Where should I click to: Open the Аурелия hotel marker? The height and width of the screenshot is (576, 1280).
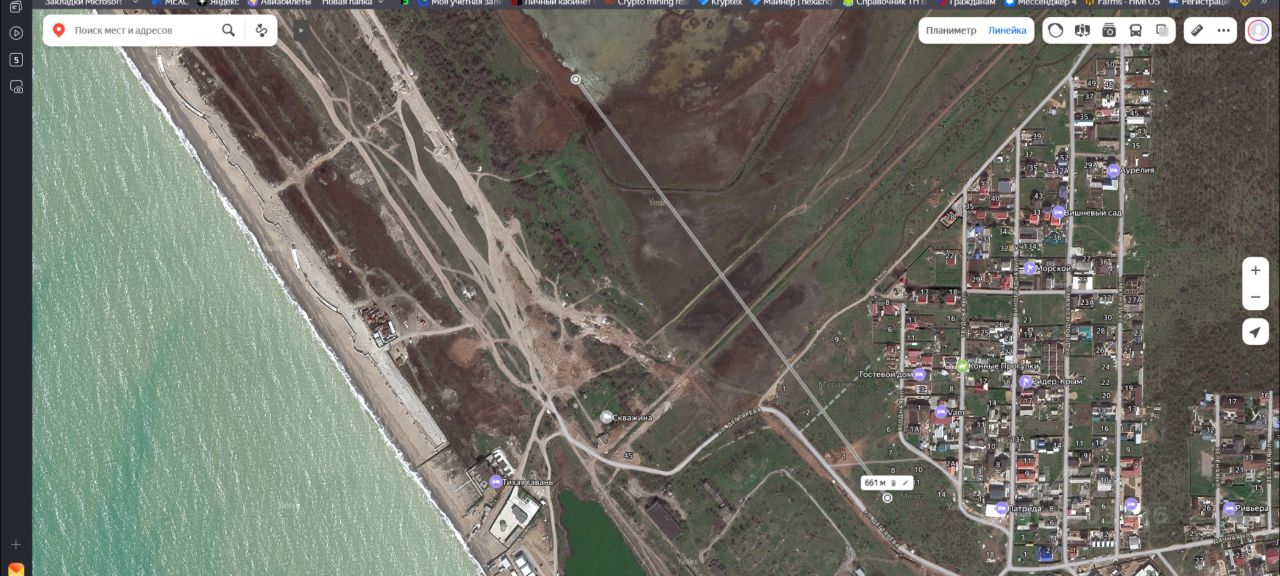pyautogui.click(x=1113, y=170)
